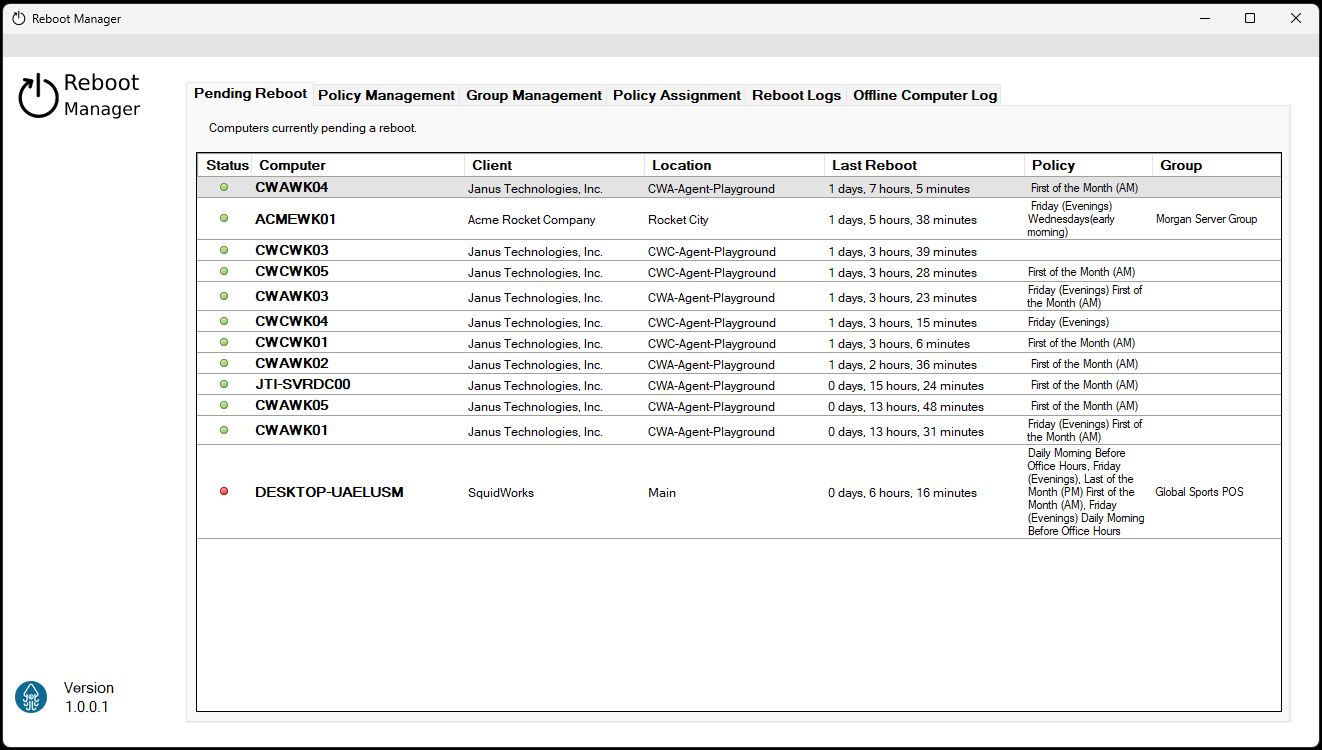View the Offline Computer Log tab
Screen dimensions: 1322x750
(x=924, y=95)
